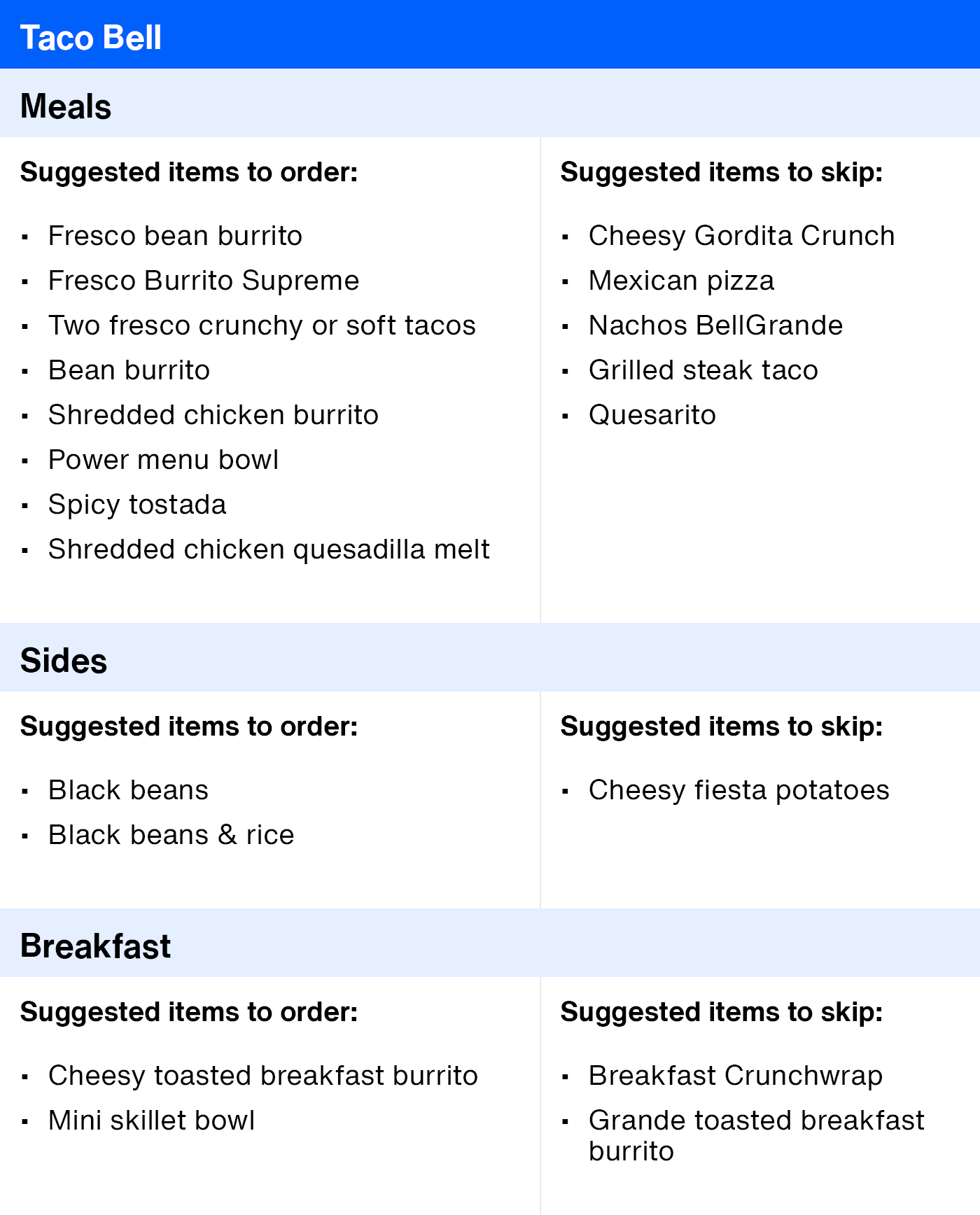Select the Sides section heading
The height and width of the screenshot is (1215, 980).
coord(64,661)
